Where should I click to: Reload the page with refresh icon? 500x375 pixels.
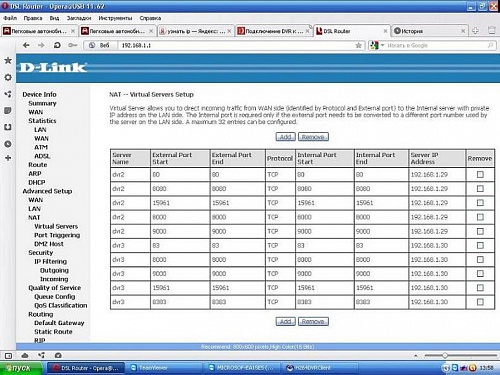[57, 45]
